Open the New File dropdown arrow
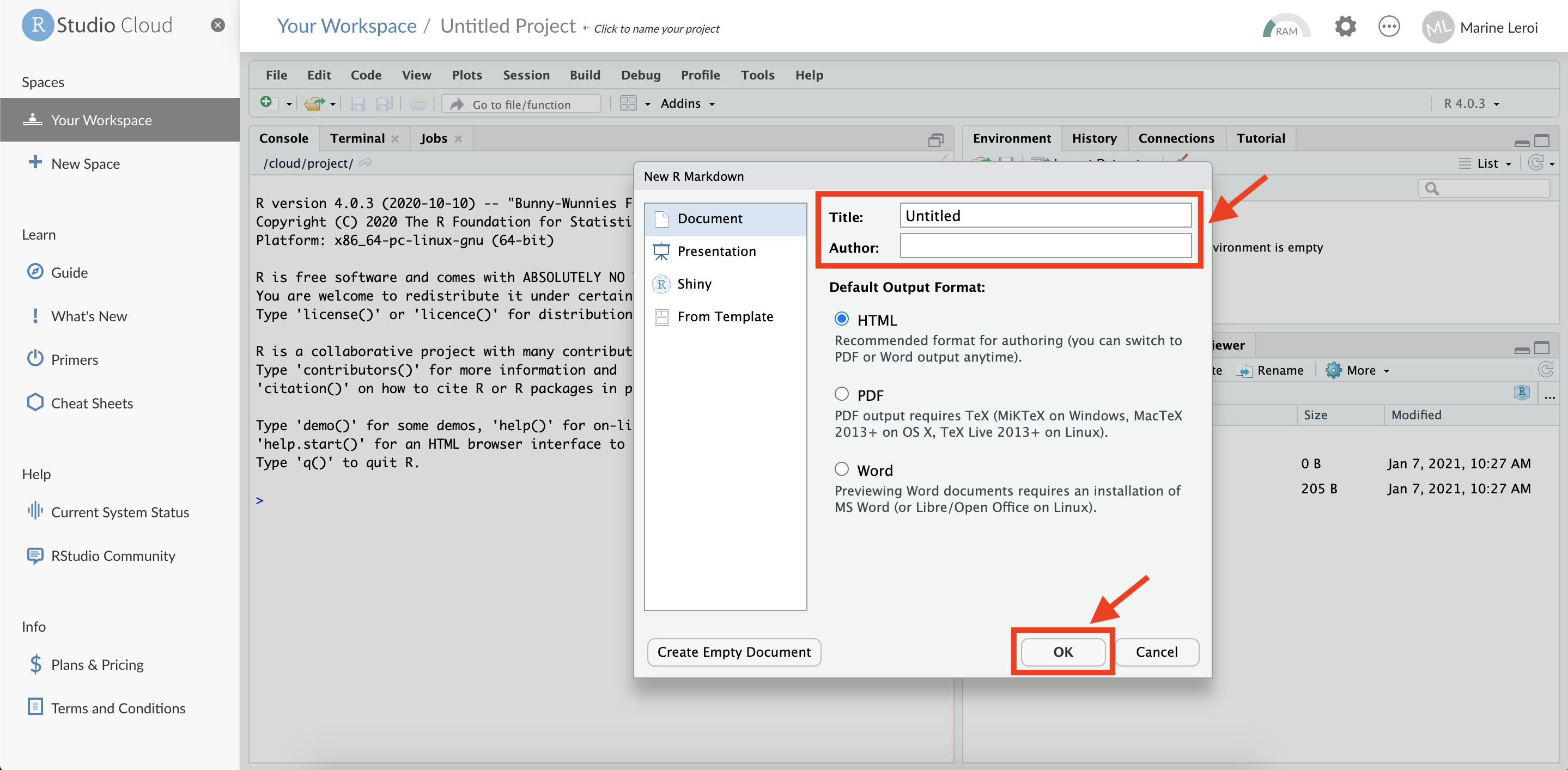Image resolution: width=1568 pixels, height=770 pixels. pyautogui.click(x=289, y=105)
